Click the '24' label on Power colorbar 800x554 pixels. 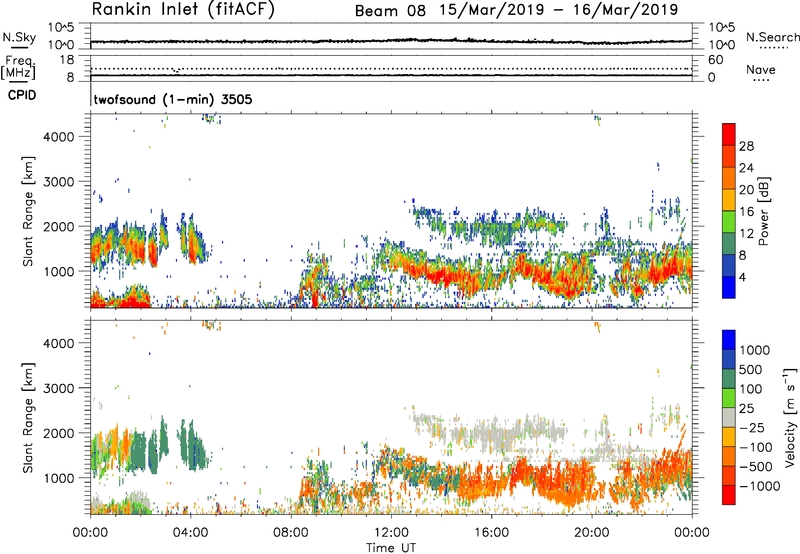click(x=746, y=168)
